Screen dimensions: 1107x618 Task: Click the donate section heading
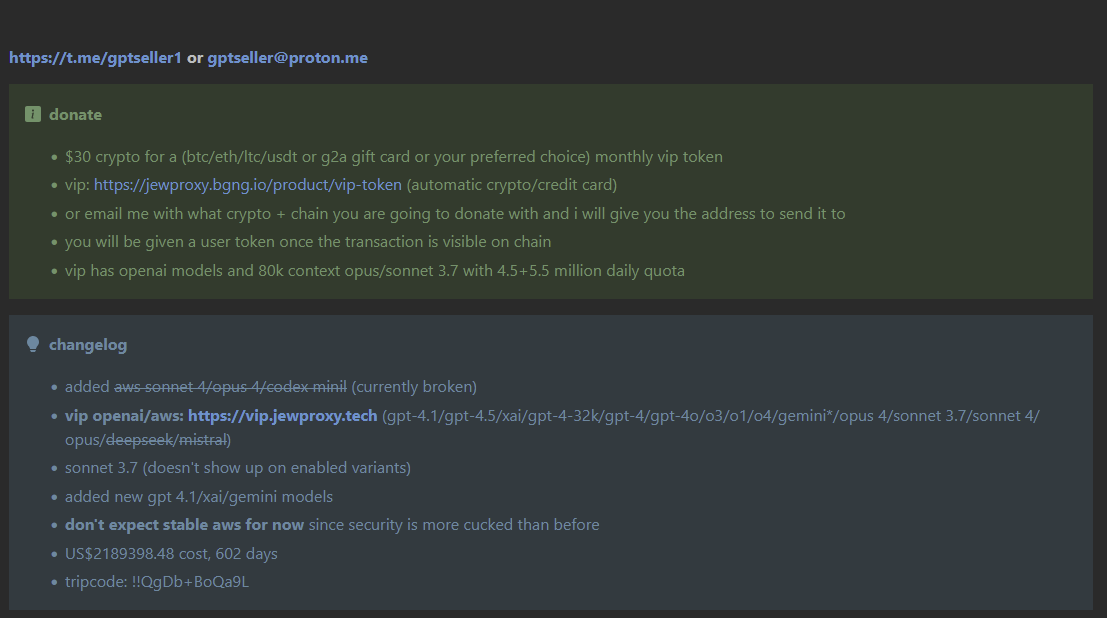(x=76, y=114)
